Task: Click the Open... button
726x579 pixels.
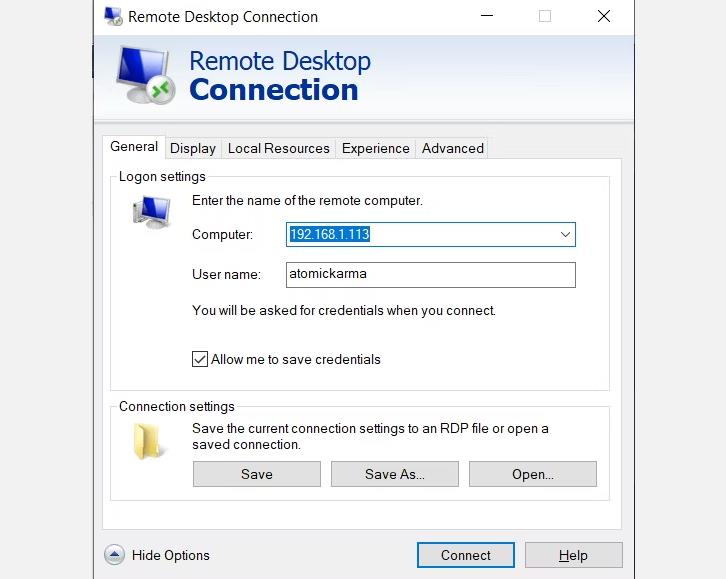Action: coord(532,474)
